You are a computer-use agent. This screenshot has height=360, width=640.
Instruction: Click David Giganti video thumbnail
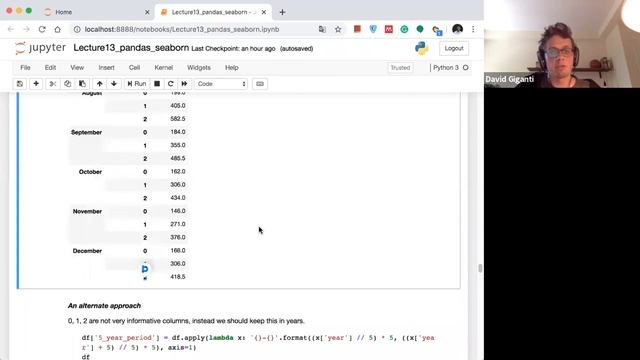562,44
